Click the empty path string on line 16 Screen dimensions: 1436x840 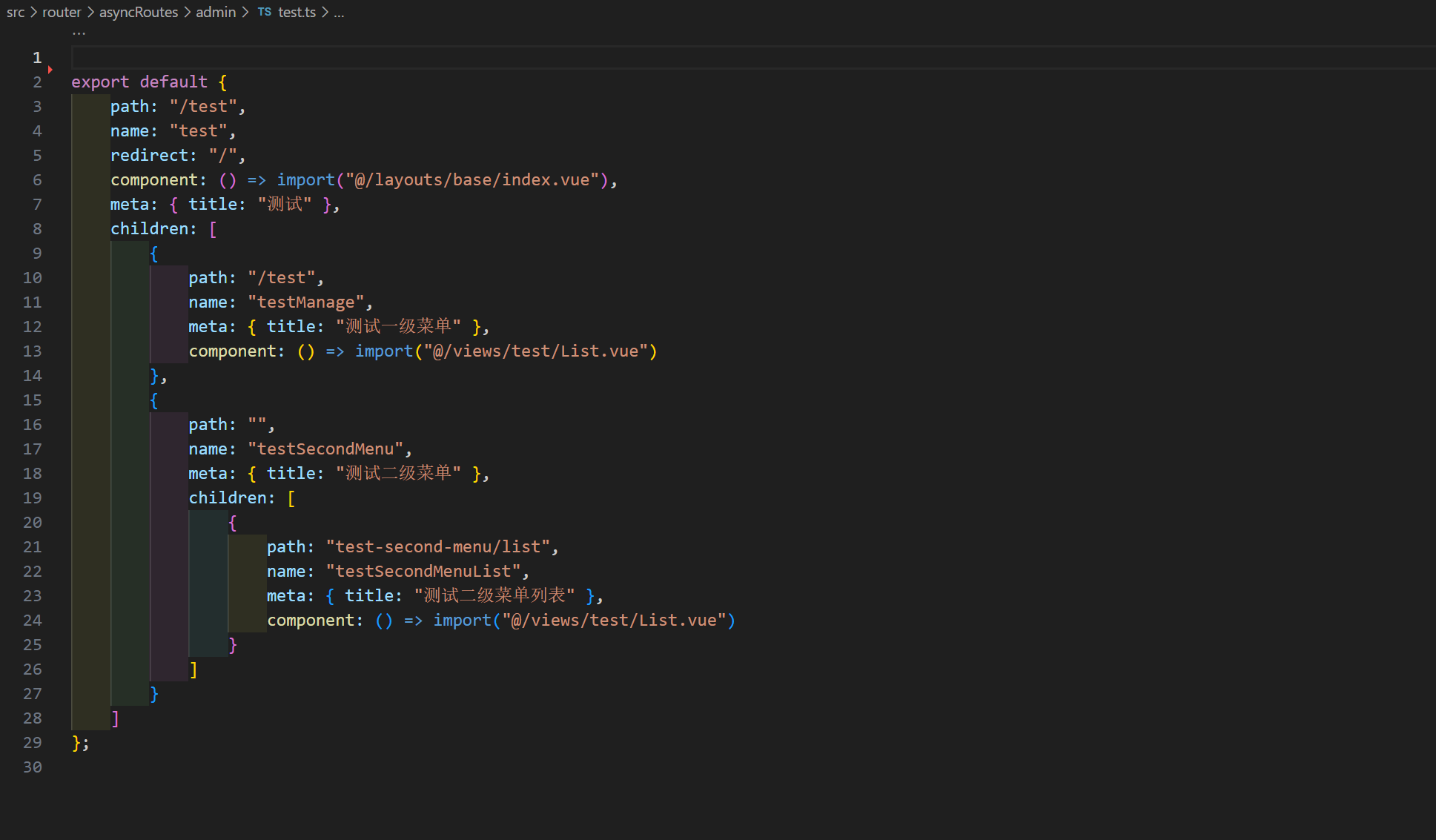257,424
